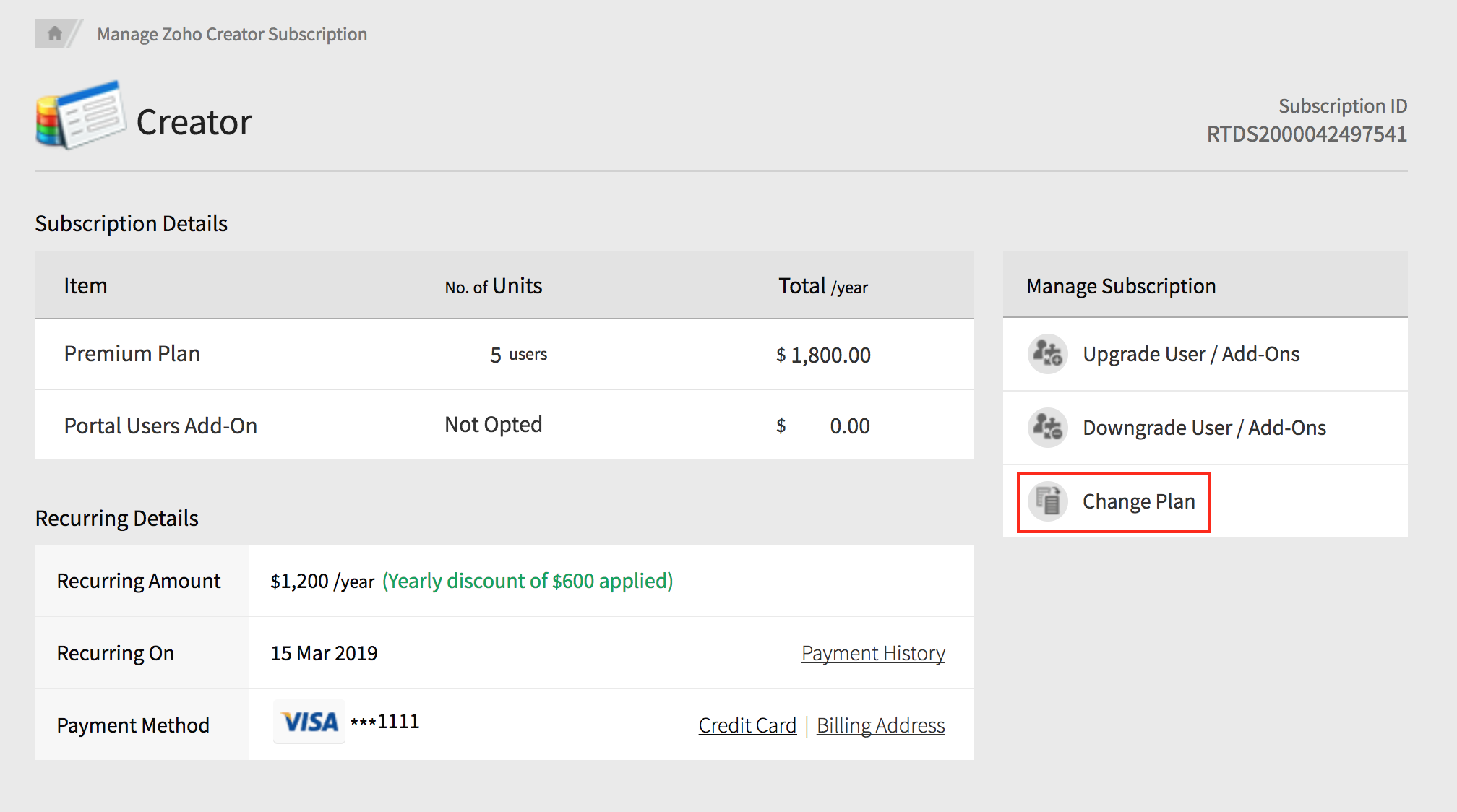Click the Creator product title
Screen dimensions: 1457x812
pyautogui.click(x=194, y=122)
